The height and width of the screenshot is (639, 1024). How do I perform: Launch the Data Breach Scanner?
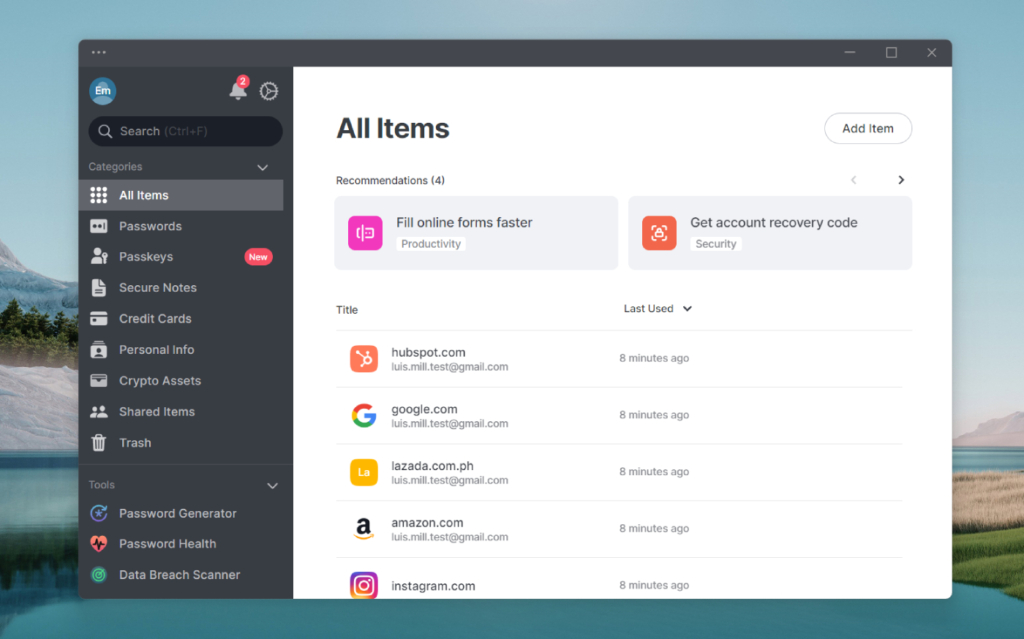tap(179, 575)
